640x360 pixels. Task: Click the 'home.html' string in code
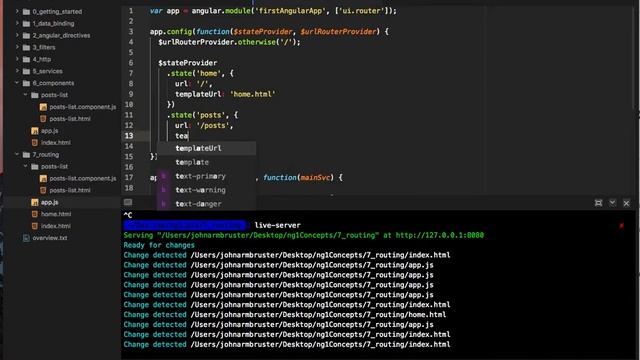[252, 94]
